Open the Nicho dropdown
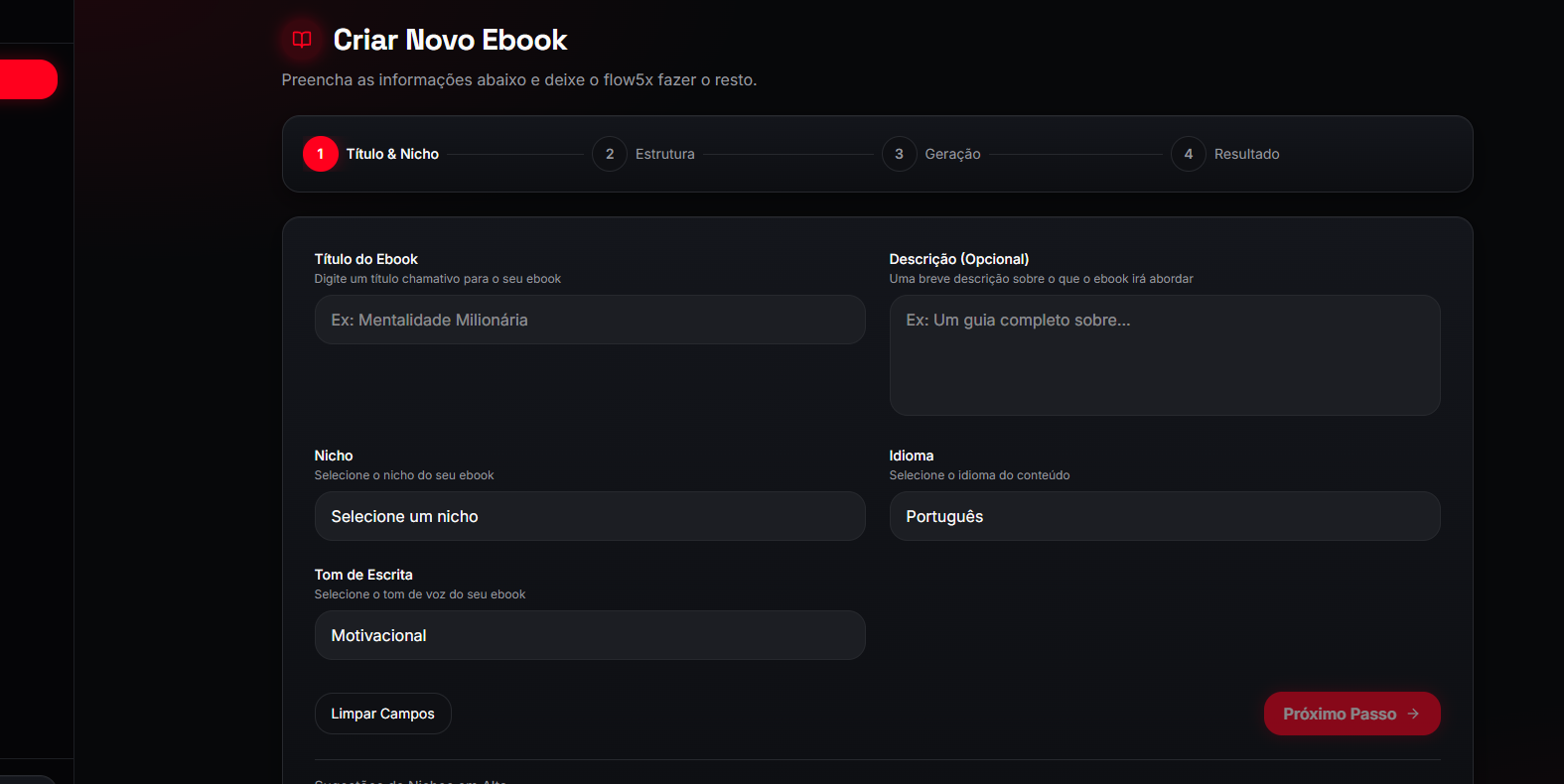Image resolution: width=1564 pixels, height=784 pixels. [590, 516]
